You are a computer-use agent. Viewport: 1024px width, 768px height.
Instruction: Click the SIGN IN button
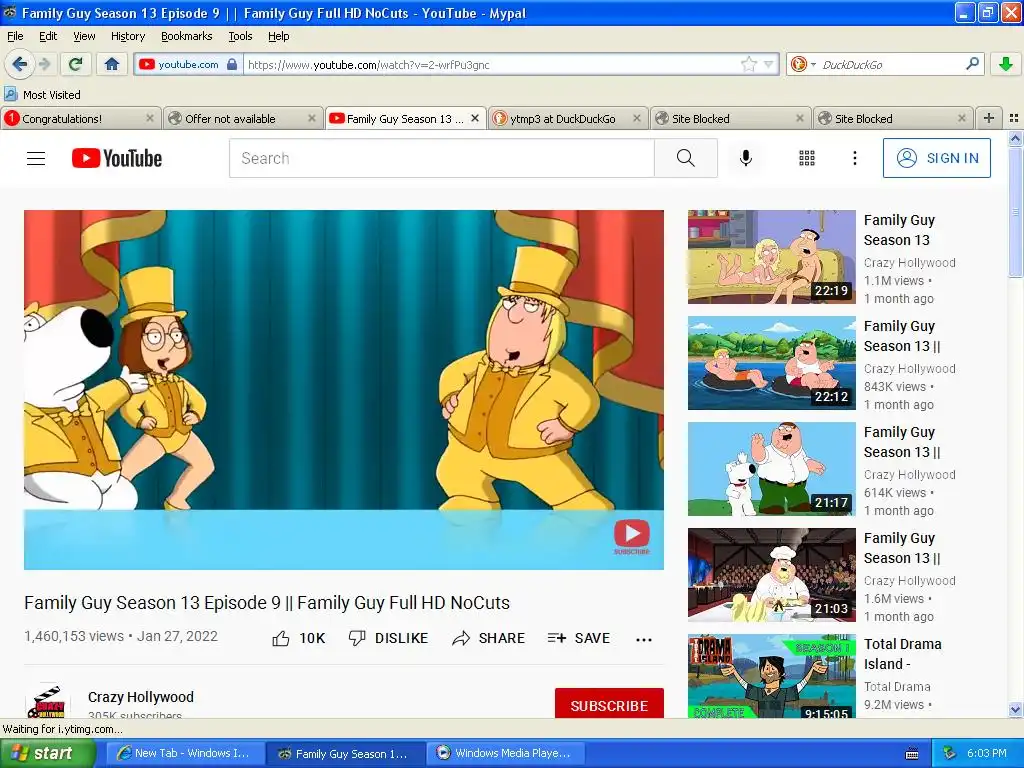[x=936, y=158]
